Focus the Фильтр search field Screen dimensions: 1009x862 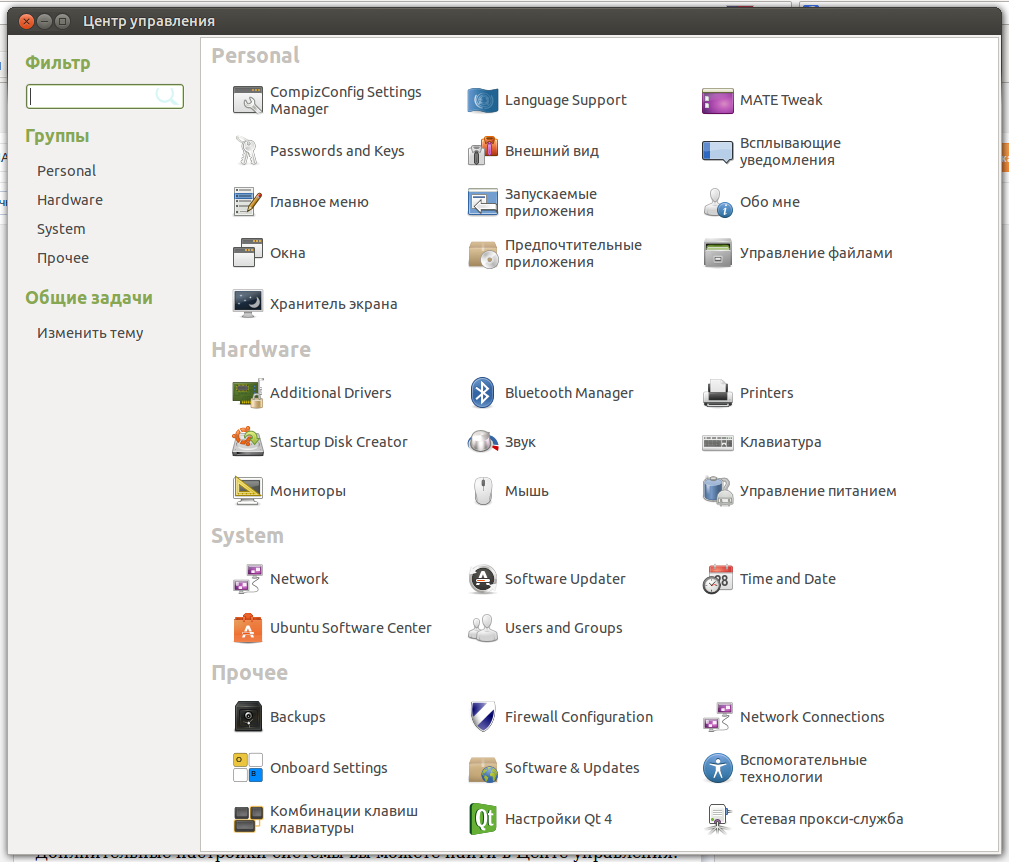click(x=105, y=96)
